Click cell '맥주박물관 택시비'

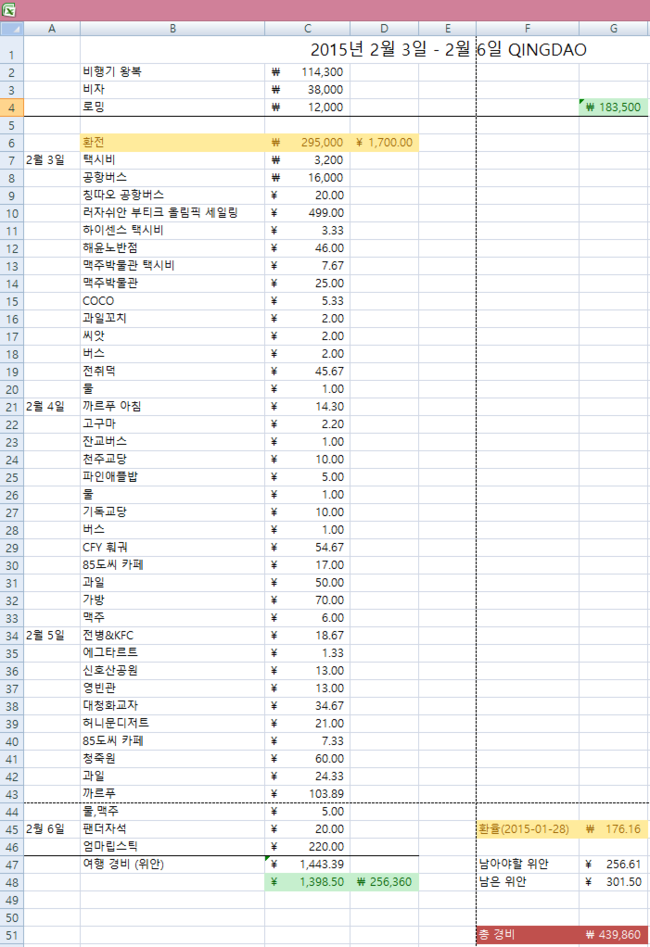(x=172, y=265)
